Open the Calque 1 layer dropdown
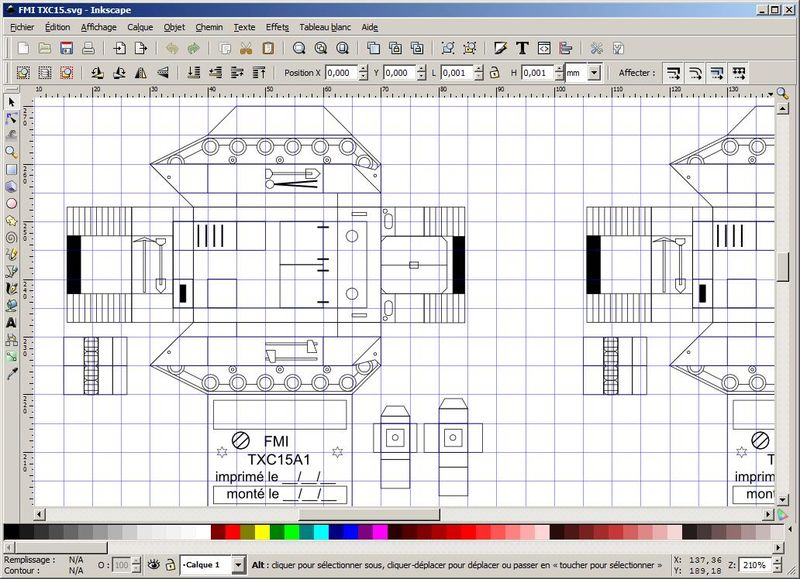The height and width of the screenshot is (579, 800). click(x=238, y=565)
